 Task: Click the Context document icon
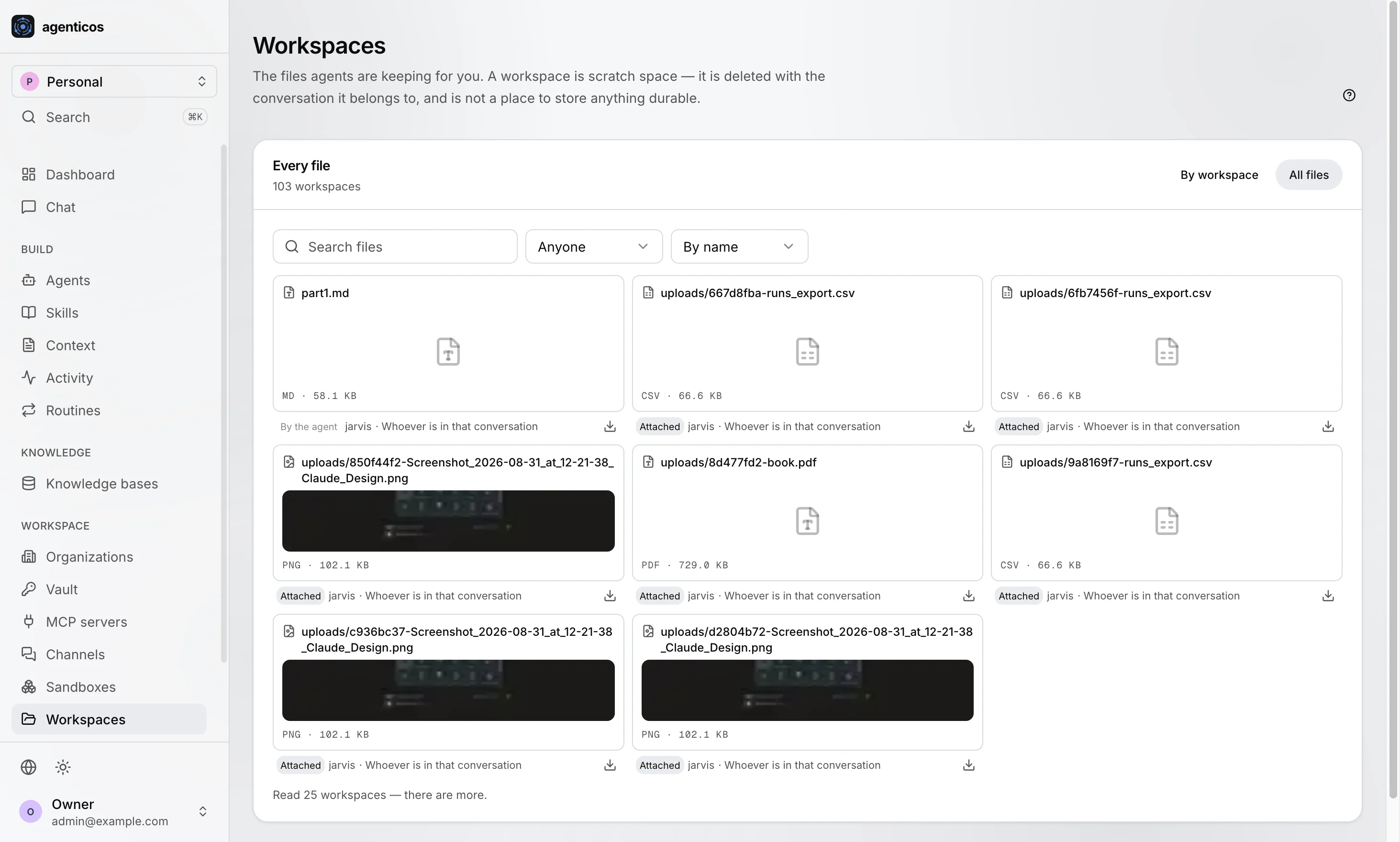28,345
